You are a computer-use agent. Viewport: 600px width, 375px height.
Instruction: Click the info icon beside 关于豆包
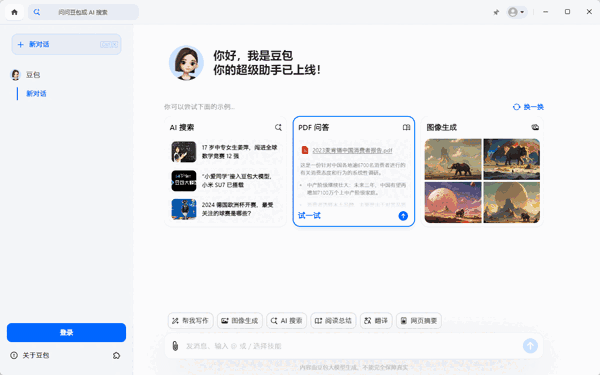(14, 355)
